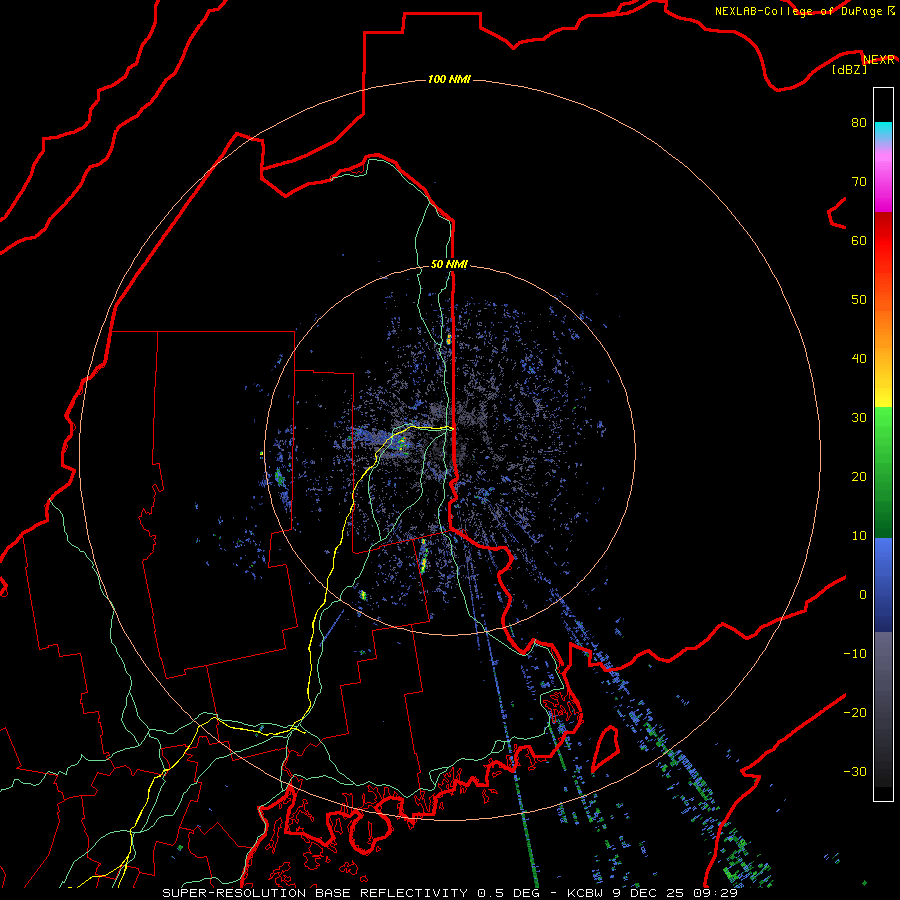
Task: Click the -20 value on dBZ scale
Action: pyautogui.click(x=855, y=712)
